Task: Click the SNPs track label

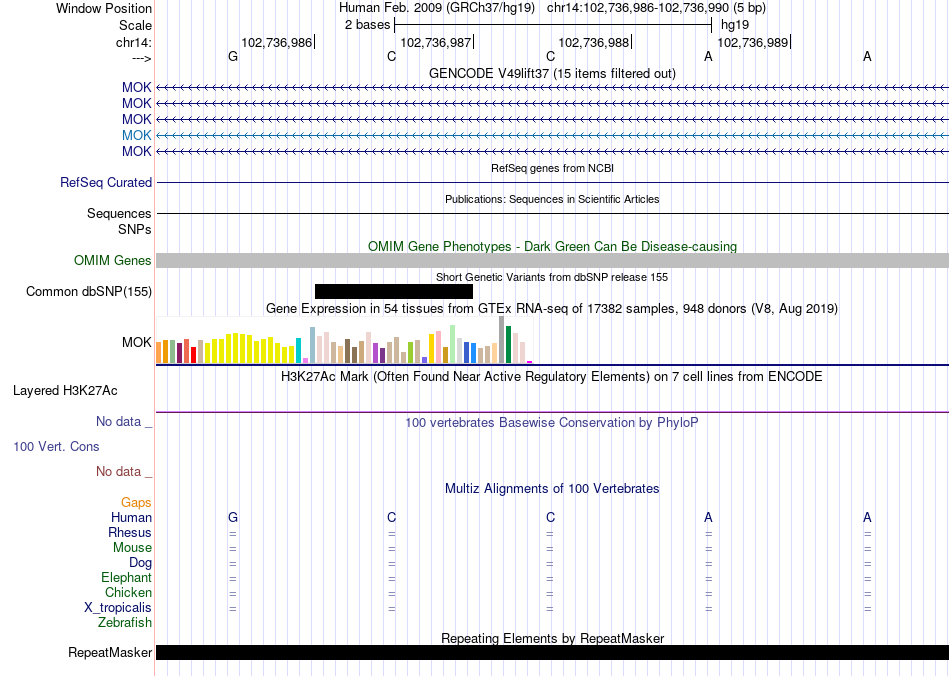Action: [135, 230]
